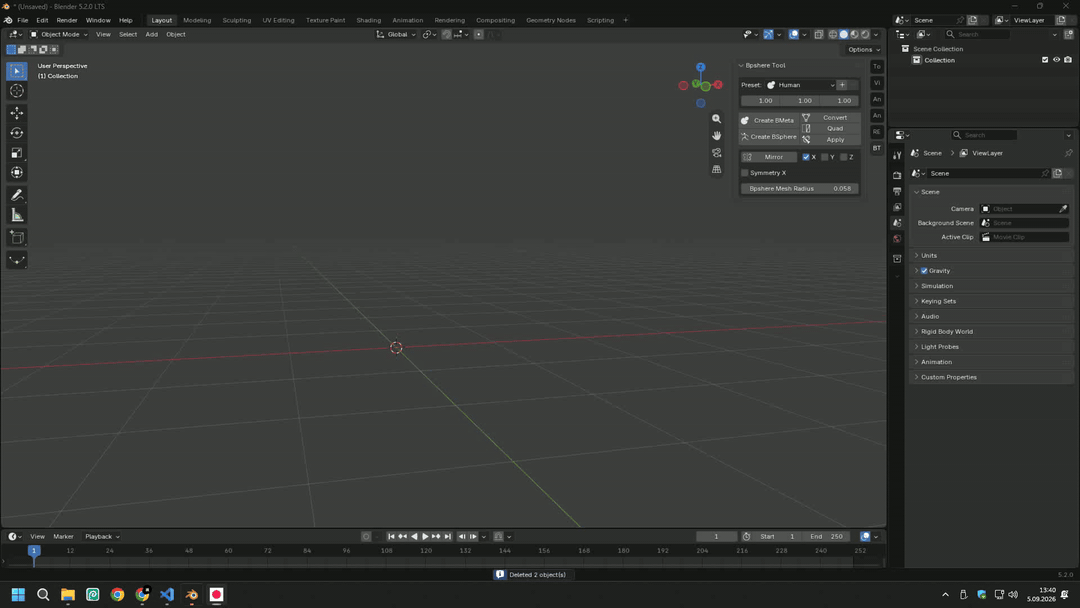The image size is (1080, 608).
Task: Expand the Simulation panel
Action: pyautogui.click(x=991, y=286)
